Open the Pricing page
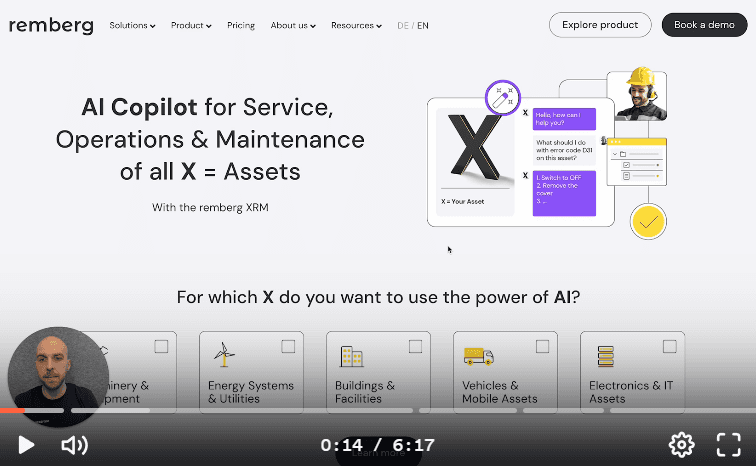The height and width of the screenshot is (466, 756). coord(241,26)
